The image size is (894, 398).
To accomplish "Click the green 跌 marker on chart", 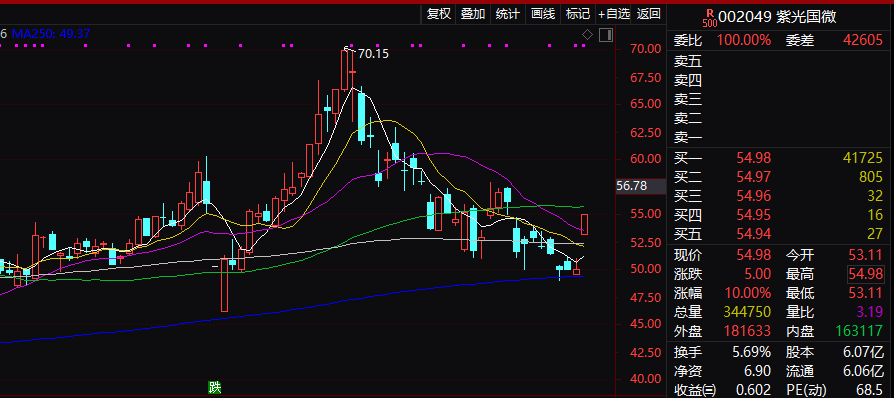I will 214,389.
